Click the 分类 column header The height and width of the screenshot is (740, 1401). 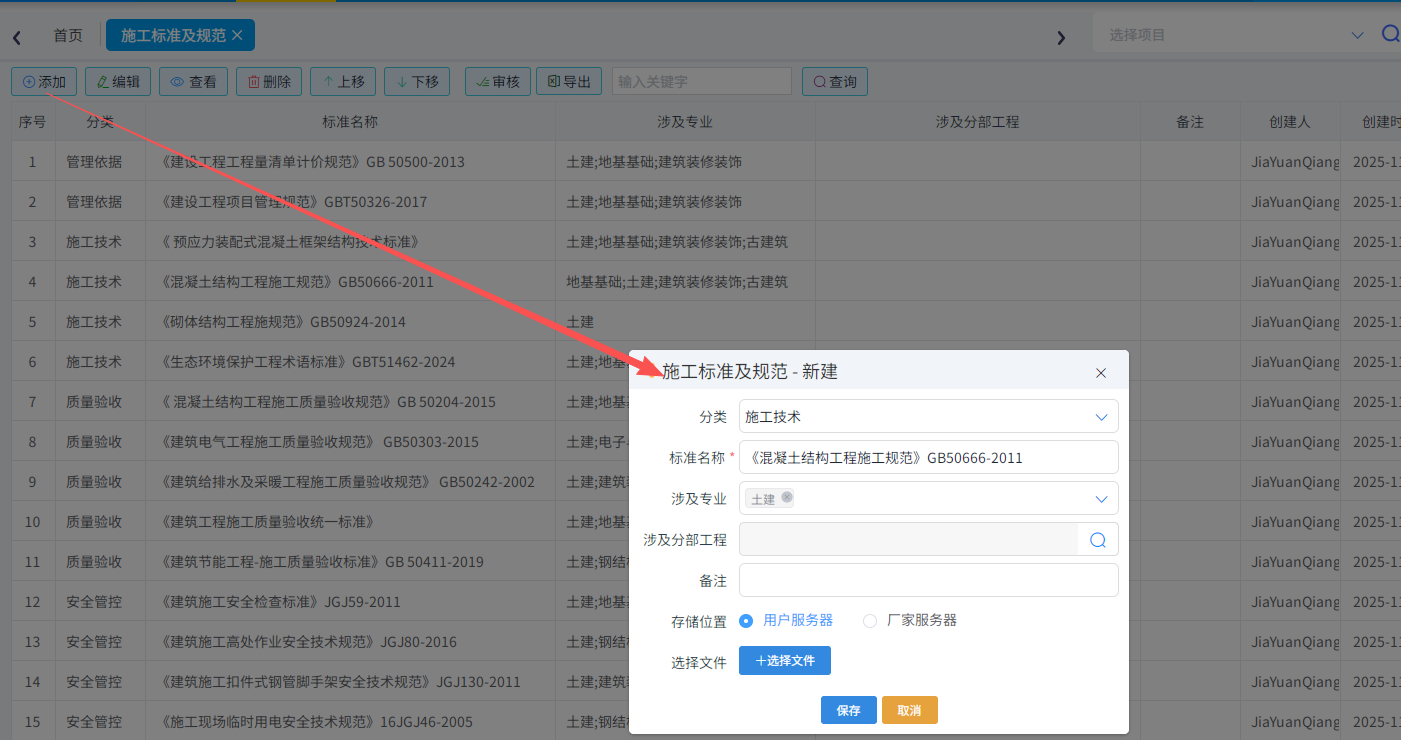pos(100,122)
